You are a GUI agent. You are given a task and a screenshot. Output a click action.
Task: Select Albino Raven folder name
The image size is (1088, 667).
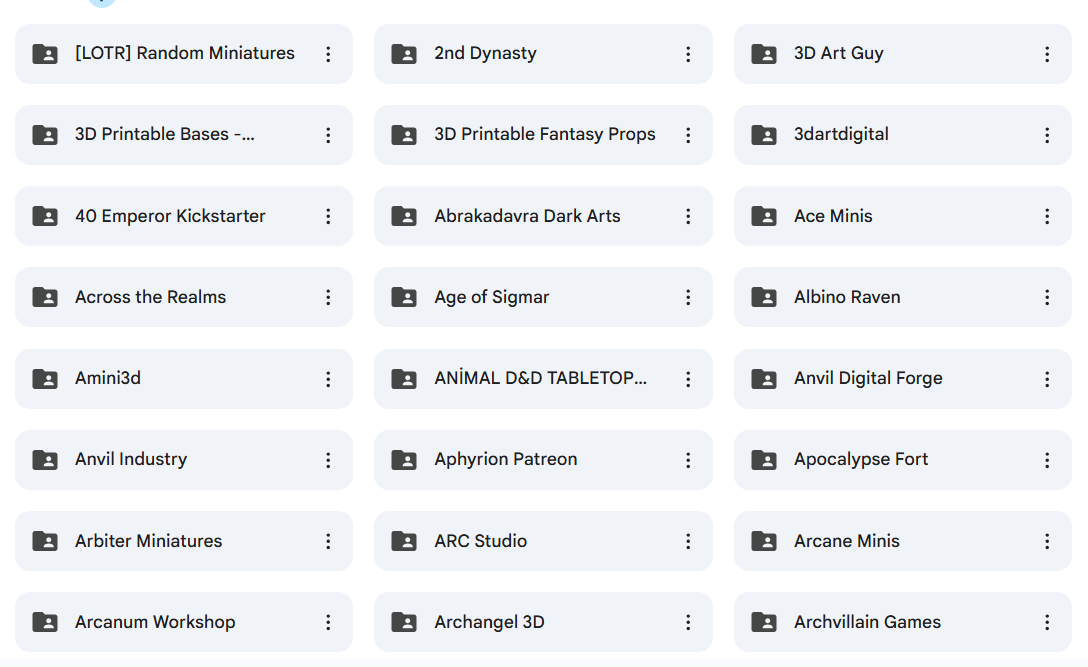pyautogui.click(x=847, y=297)
